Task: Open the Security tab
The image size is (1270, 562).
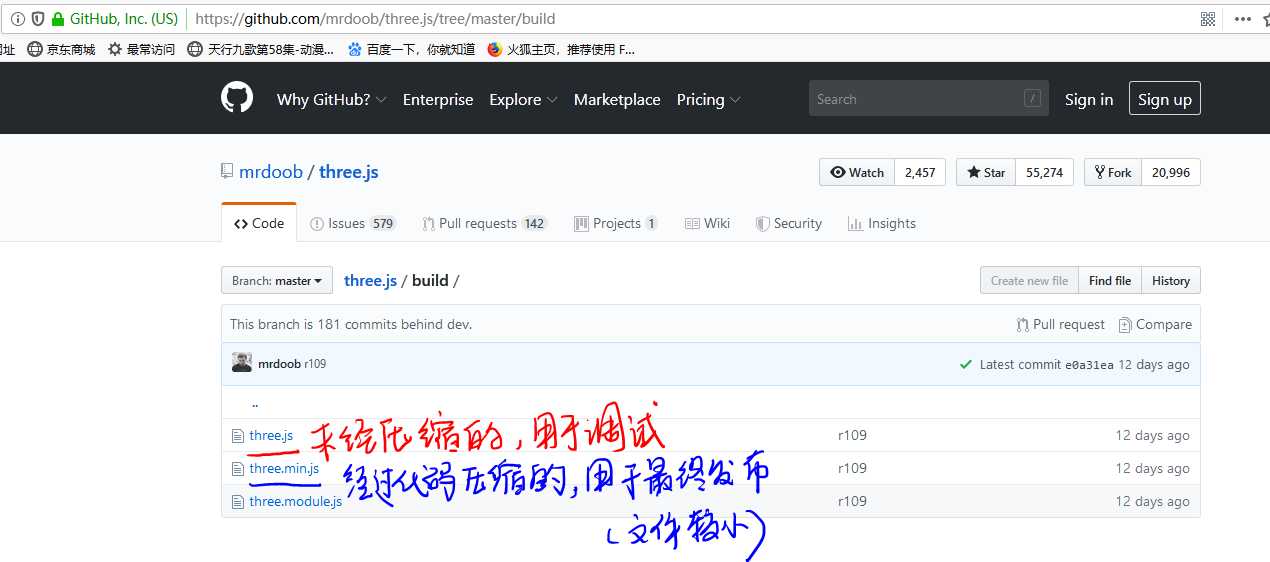Action: coord(789,223)
